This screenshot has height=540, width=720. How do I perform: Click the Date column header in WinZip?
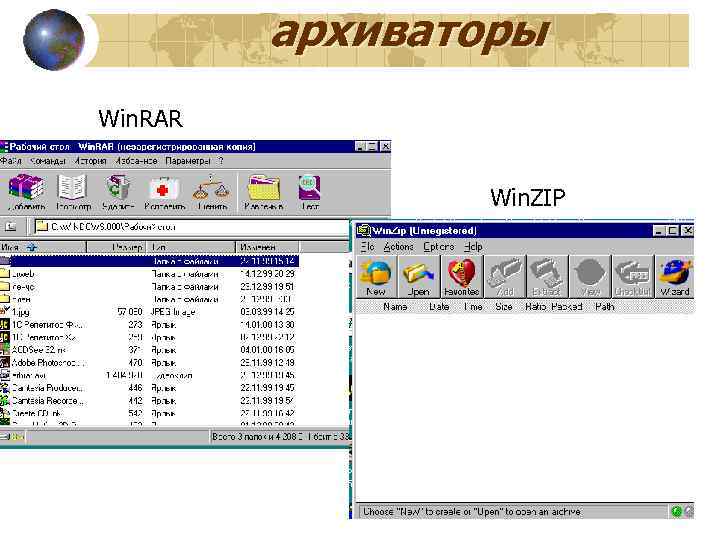(x=439, y=307)
